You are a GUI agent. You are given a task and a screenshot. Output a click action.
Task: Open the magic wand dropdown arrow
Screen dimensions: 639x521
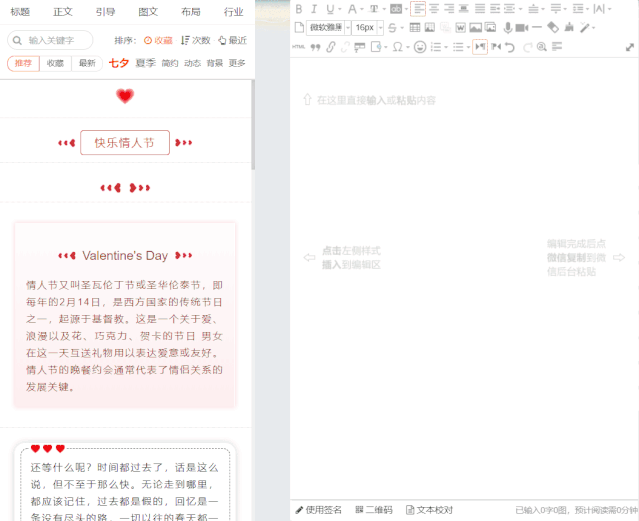coord(593,28)
